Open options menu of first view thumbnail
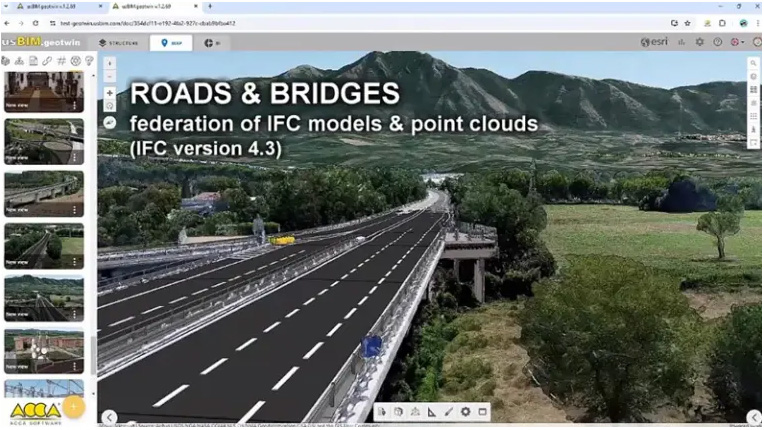Viewport: 764px width, 430px height. [x=74, y=104]
